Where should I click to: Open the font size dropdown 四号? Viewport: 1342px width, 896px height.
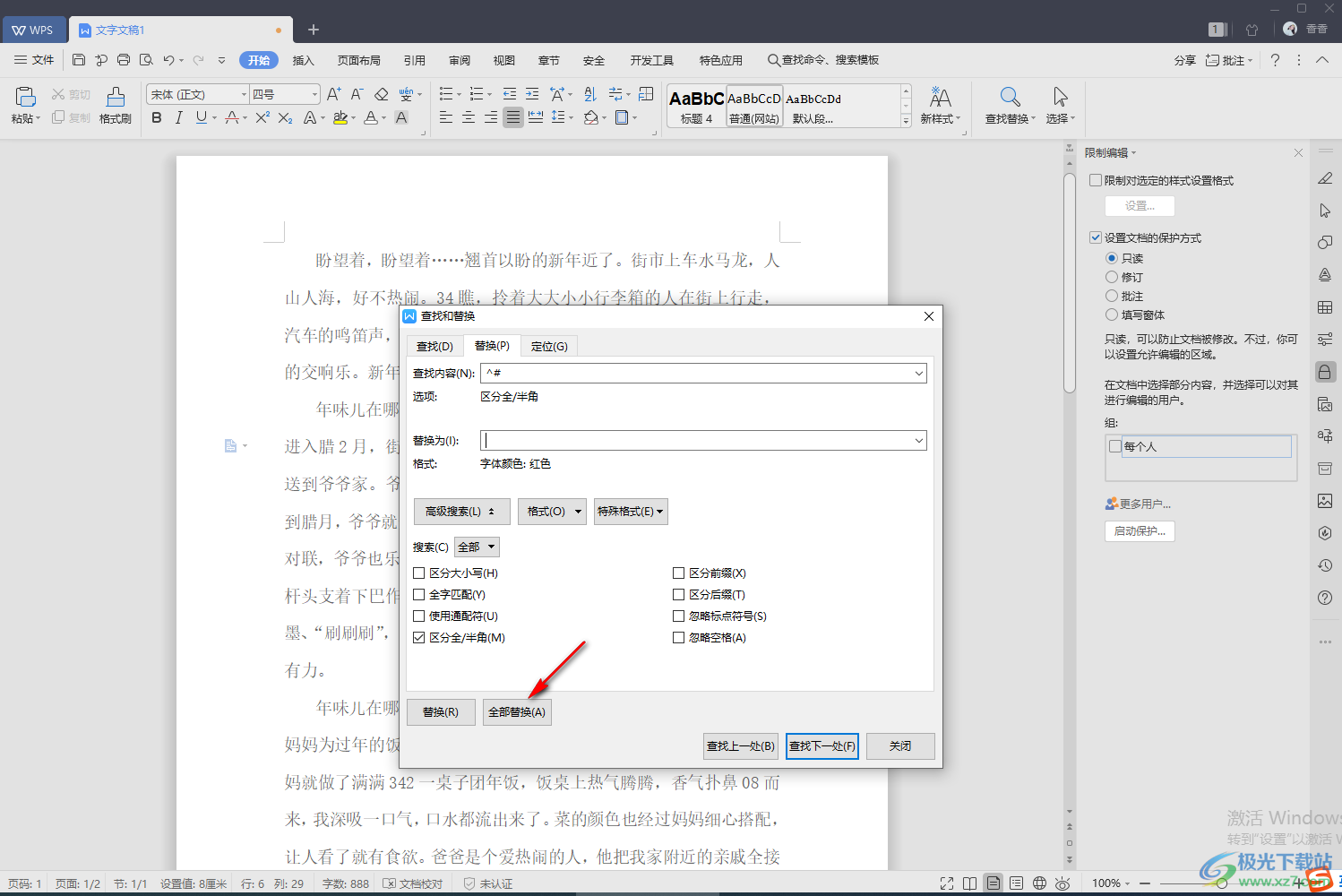314,94
